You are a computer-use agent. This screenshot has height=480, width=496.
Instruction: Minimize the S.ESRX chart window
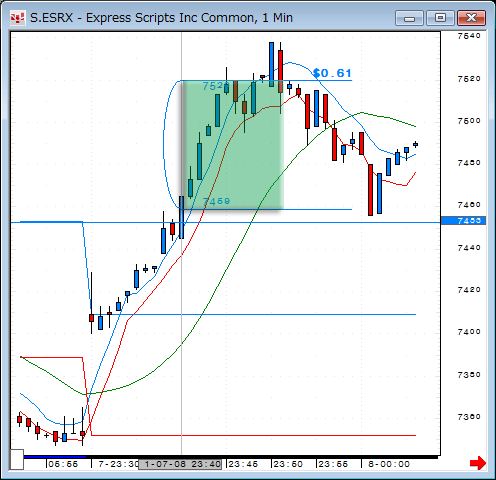(x=409, y=18)
